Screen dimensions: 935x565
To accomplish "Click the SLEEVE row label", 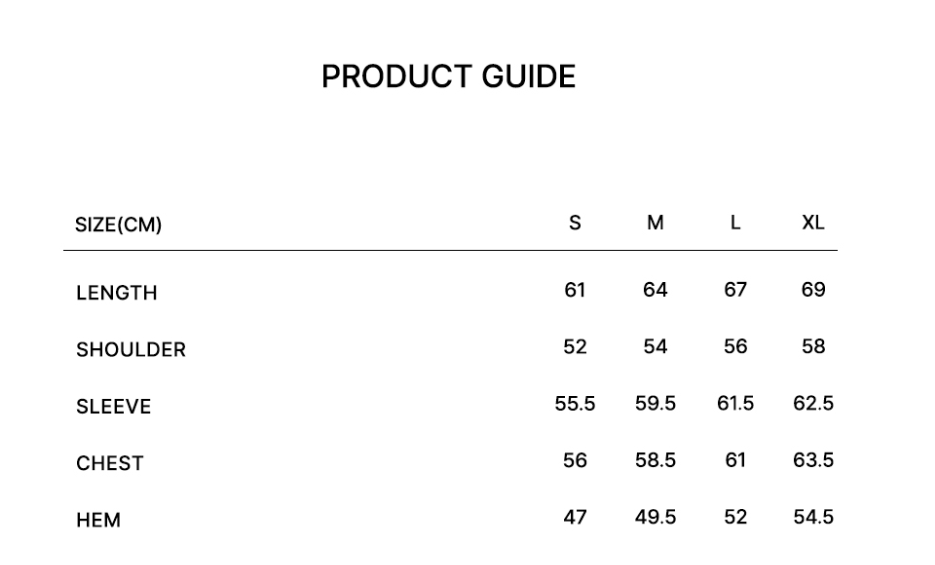I will click(113, 407).
